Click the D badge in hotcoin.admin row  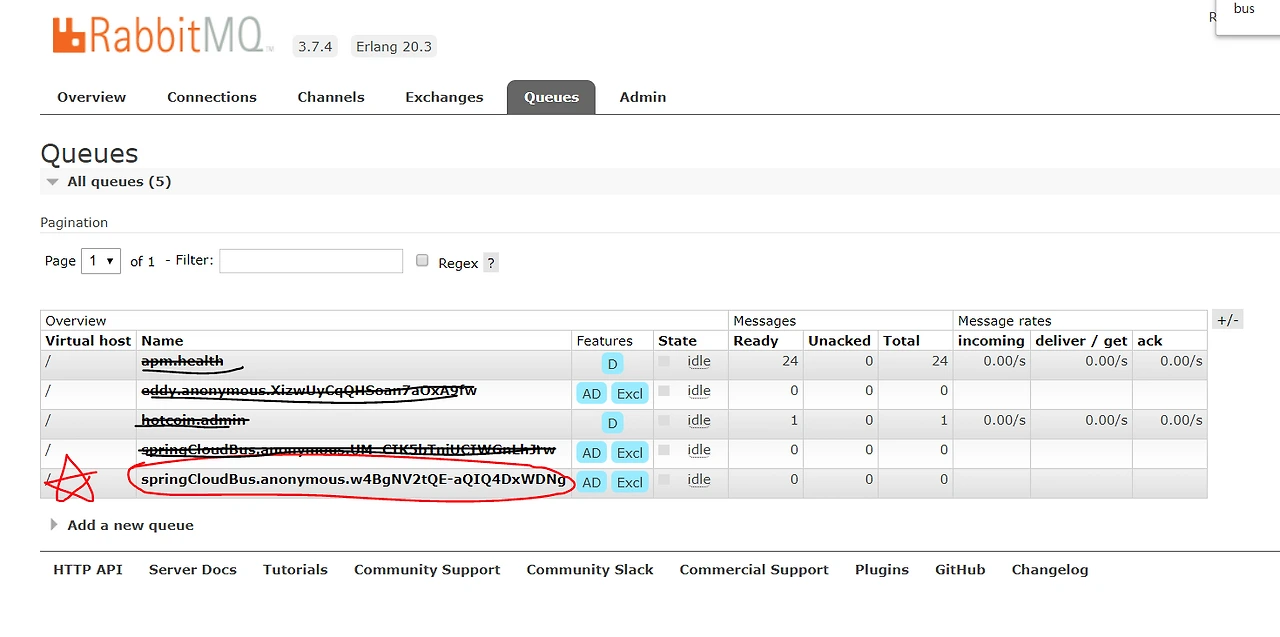tap(613, 423)
